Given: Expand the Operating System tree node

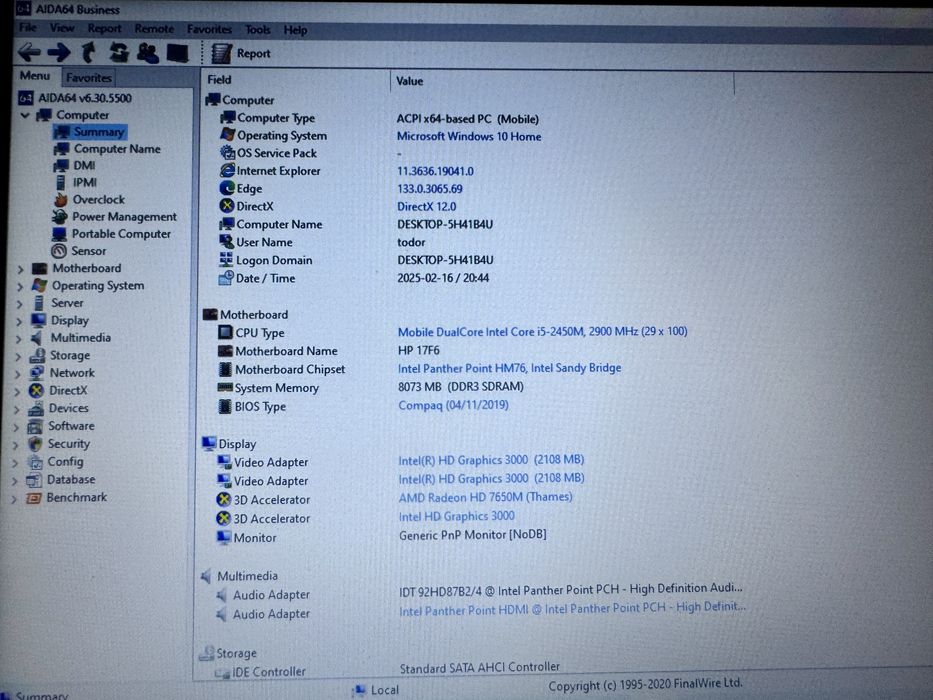Looking at the screenshot, I should point(20,286).
